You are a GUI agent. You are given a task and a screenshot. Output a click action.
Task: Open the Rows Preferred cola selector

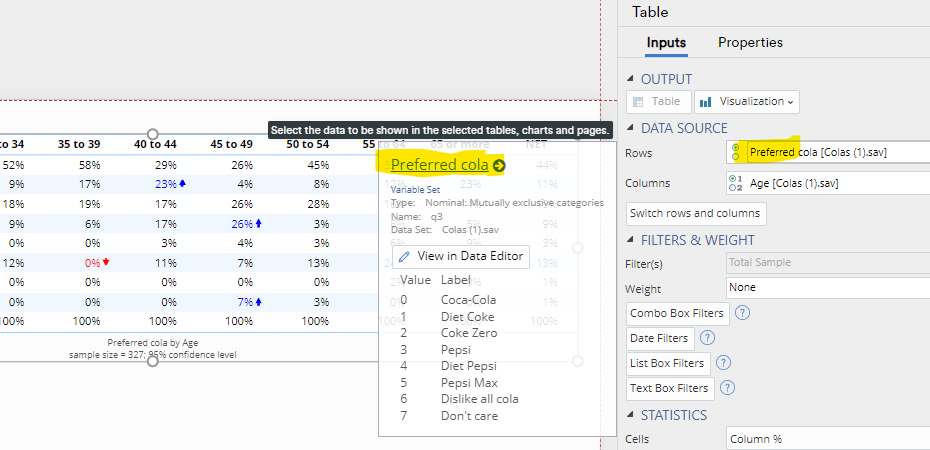click(828, 152)
